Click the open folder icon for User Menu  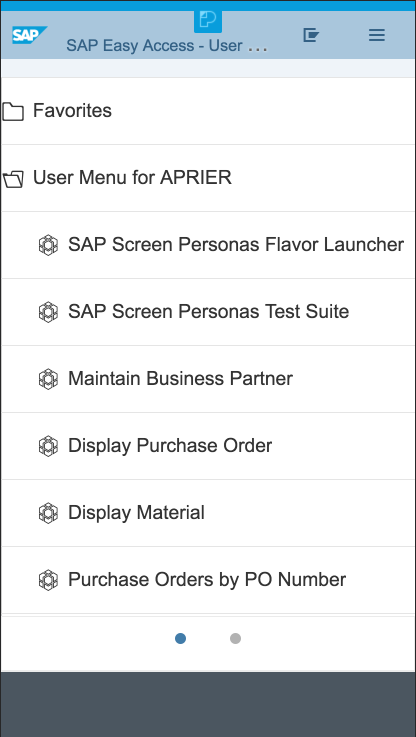point(13,180)
